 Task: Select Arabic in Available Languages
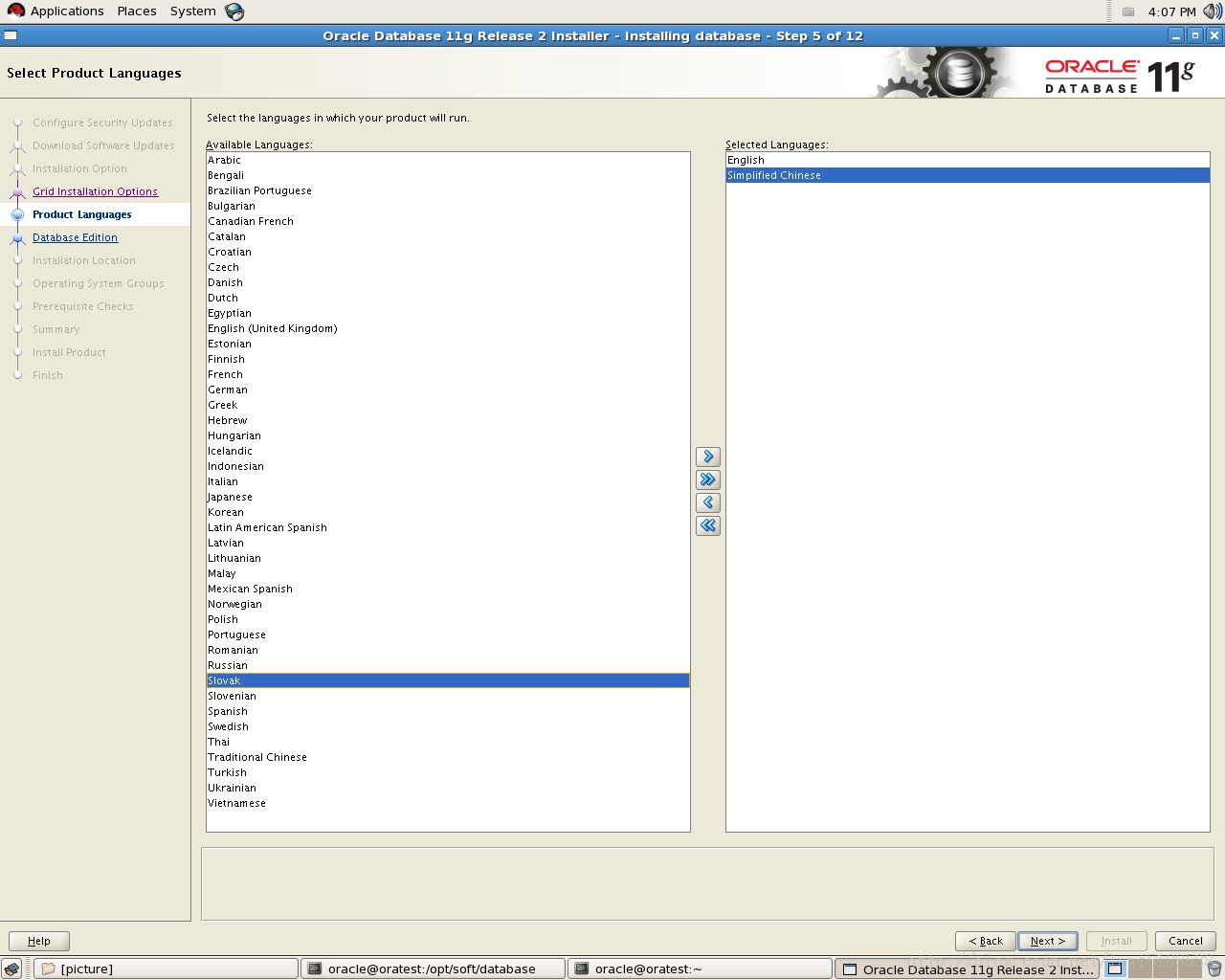click(x=448, y=160)
